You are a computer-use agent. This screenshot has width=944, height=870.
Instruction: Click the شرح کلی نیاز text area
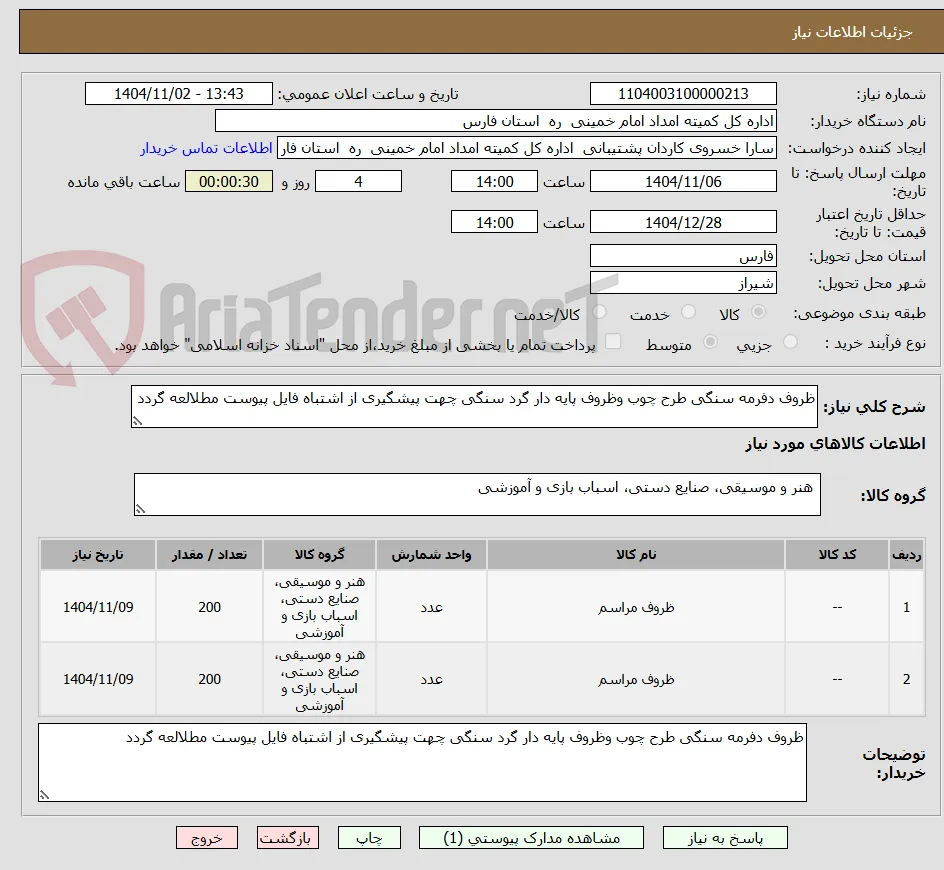click(x=474, y=407)
